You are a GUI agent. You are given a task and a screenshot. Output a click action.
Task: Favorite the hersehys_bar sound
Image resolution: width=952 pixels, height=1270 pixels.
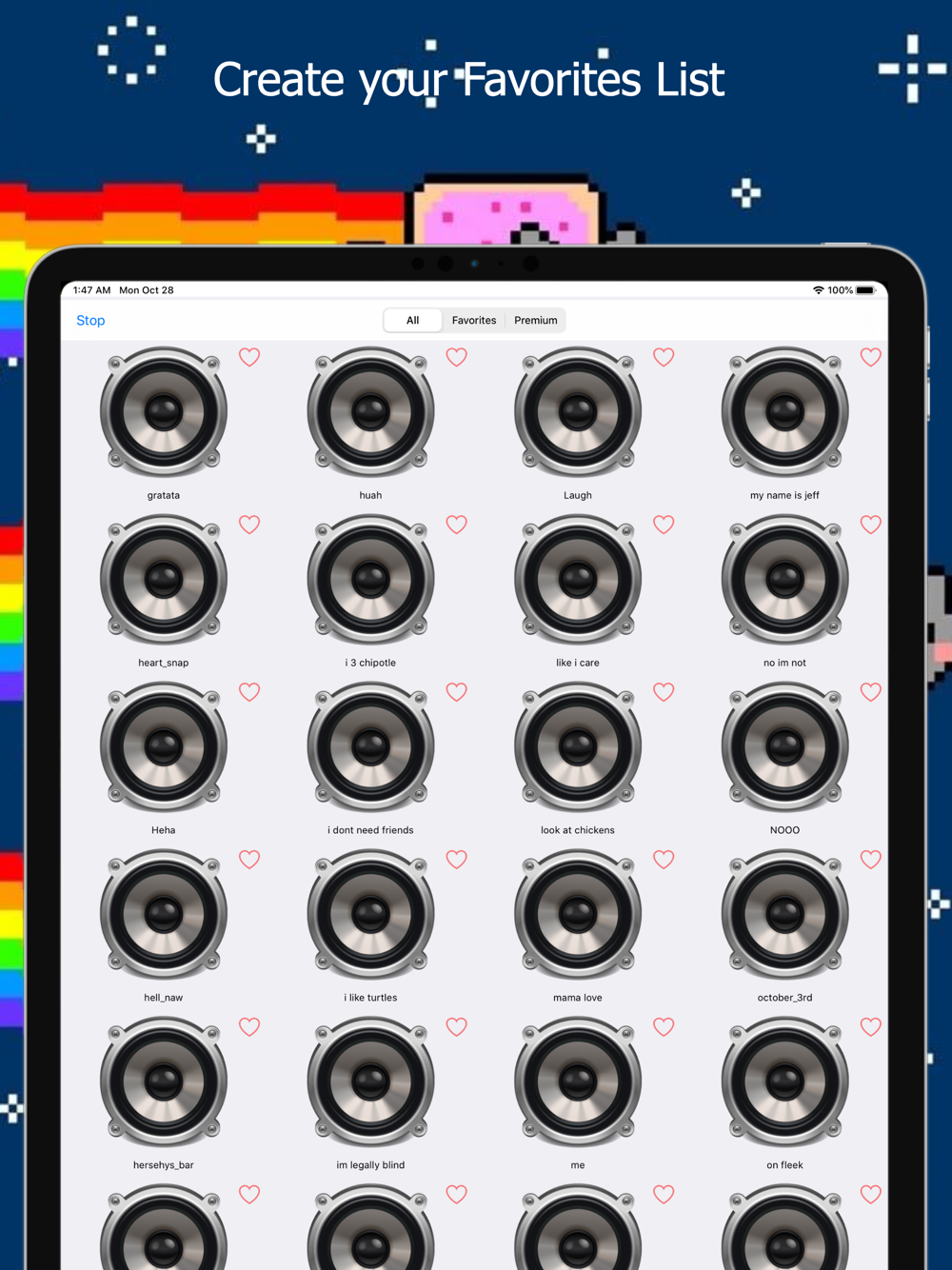[x=249, y=1027]
